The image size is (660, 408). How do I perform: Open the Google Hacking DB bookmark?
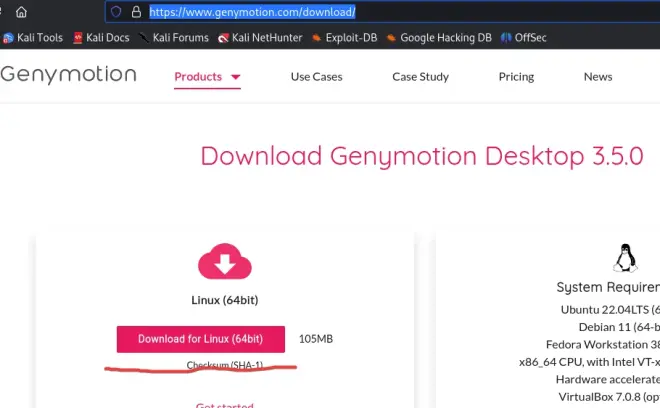pyautogui.click(x=439, y=37)
